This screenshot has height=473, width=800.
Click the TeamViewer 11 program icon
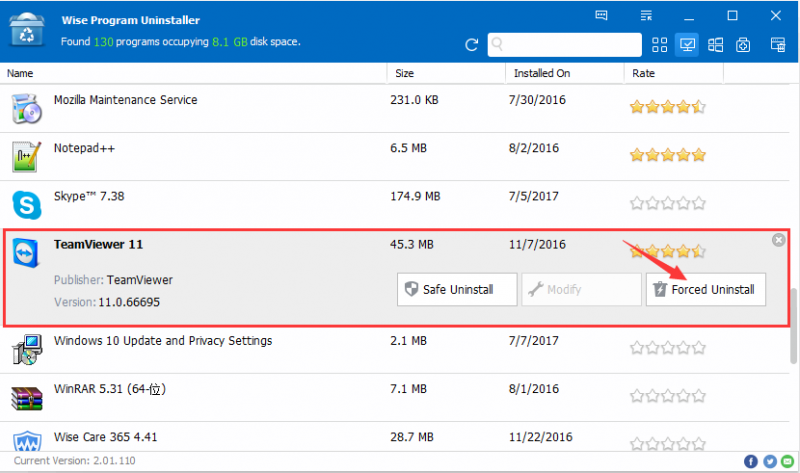click(26, 252)
